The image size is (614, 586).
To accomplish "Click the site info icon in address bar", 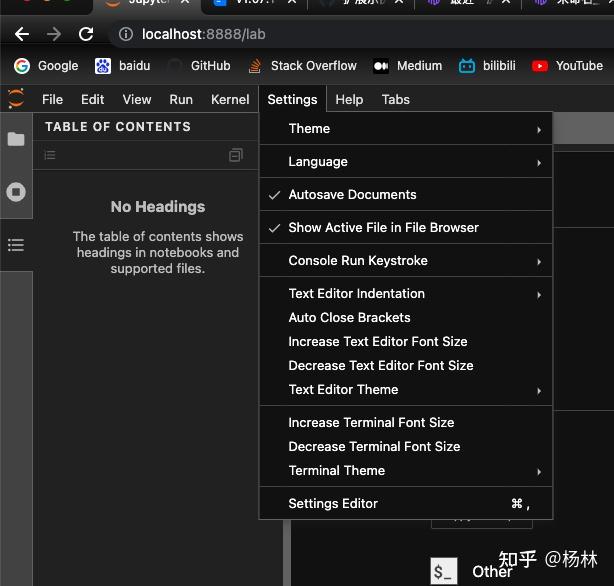I will (x=126, y=34).
